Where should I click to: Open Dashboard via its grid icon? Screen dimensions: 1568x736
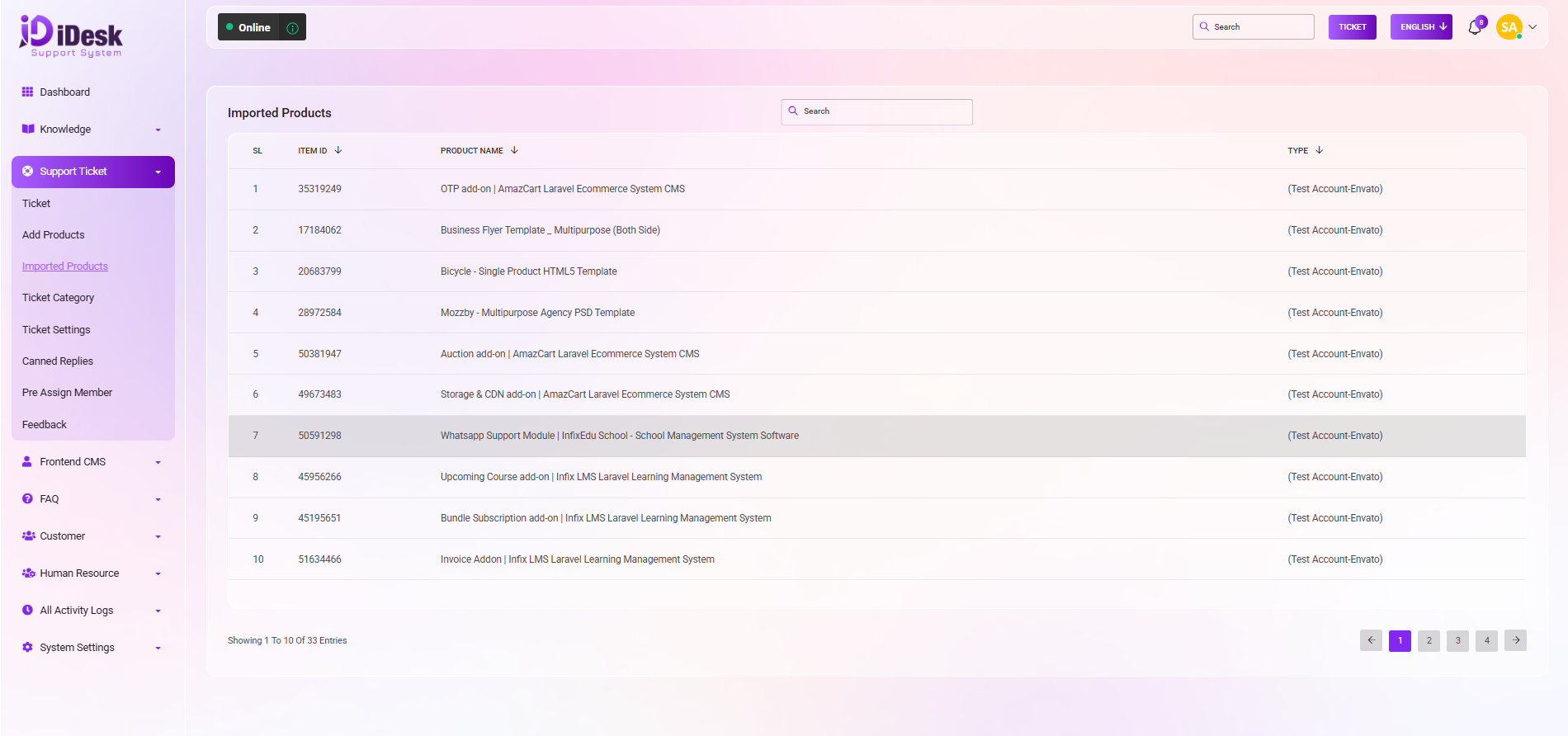point(27,92)
